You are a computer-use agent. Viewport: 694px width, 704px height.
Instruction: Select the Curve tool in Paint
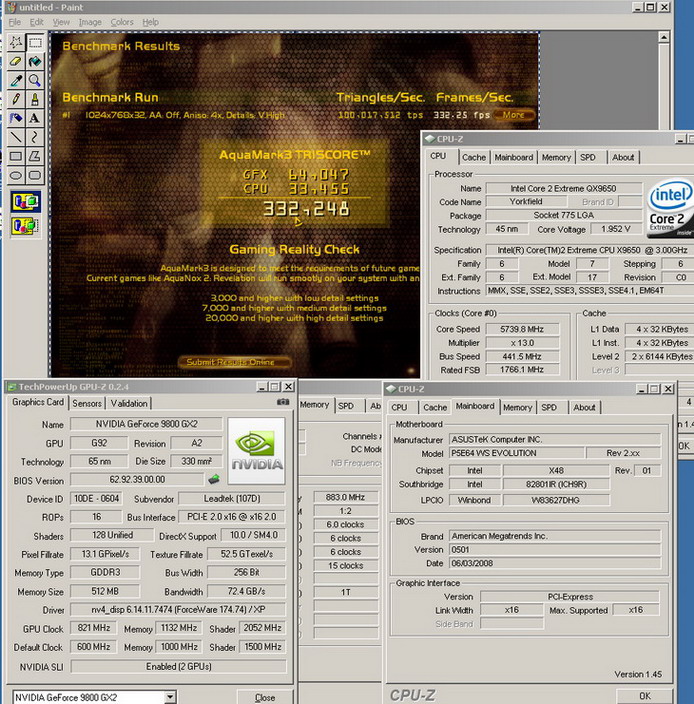click(35, 137)
